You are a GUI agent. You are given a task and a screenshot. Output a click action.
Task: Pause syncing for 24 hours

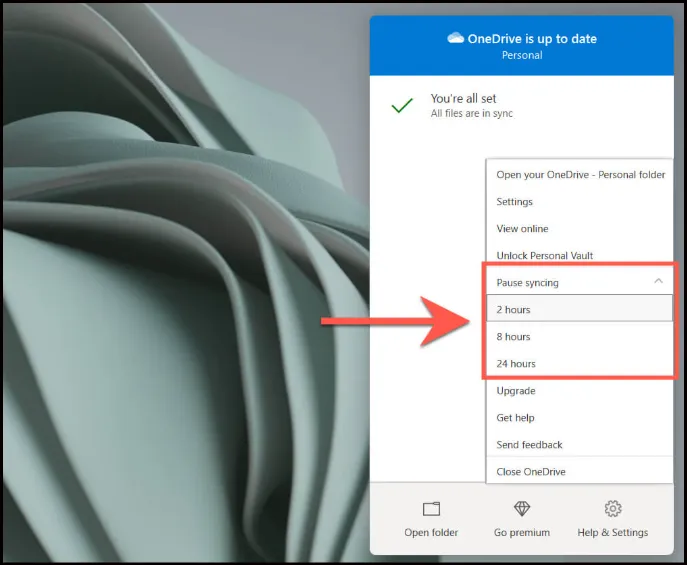[x=580, y=364]
